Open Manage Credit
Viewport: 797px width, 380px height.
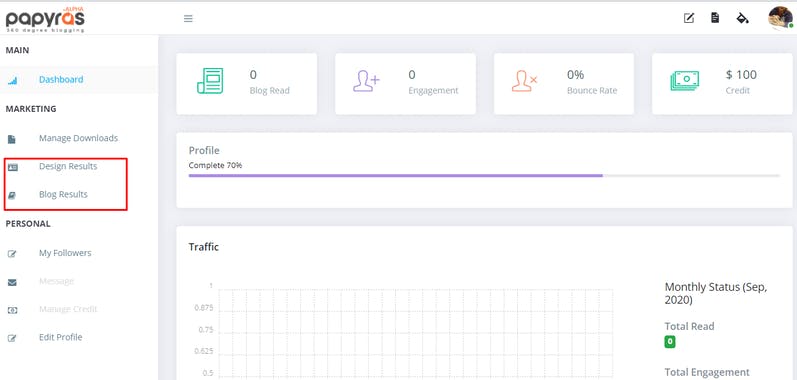coord(68,309)
